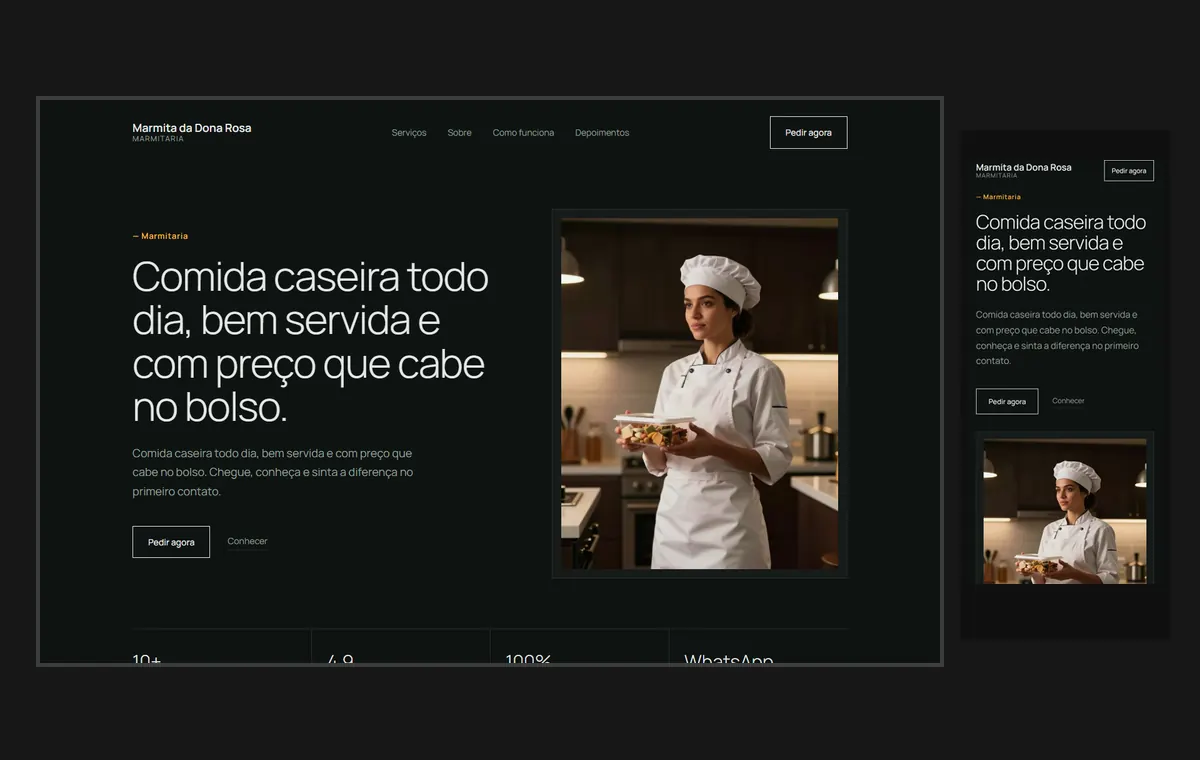The height and width of the screenshot is (760, 1200).
Task: Select the large chef photo in desktop preview
Action: 700,394
